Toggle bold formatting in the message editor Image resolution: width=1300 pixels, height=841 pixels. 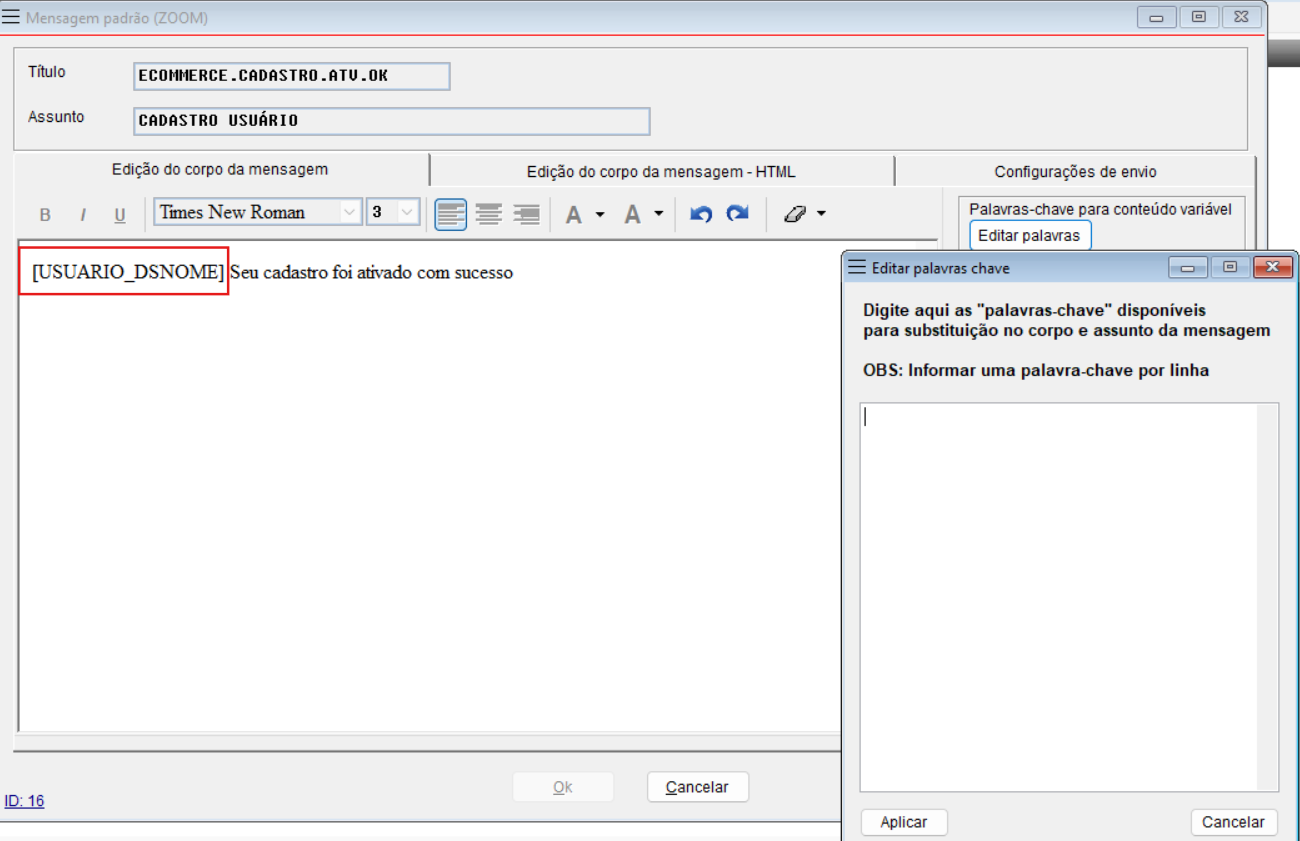[x=45, y=215]
